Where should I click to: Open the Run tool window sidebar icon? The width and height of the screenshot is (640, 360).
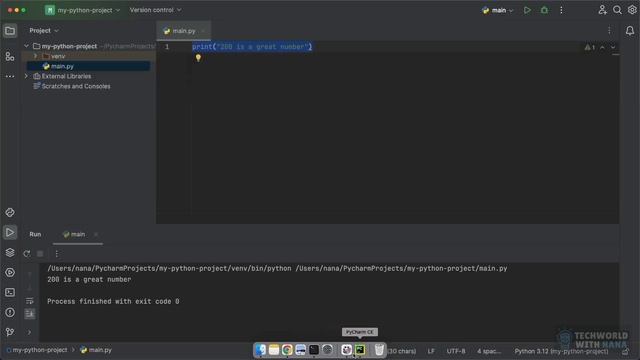point(10,233)
